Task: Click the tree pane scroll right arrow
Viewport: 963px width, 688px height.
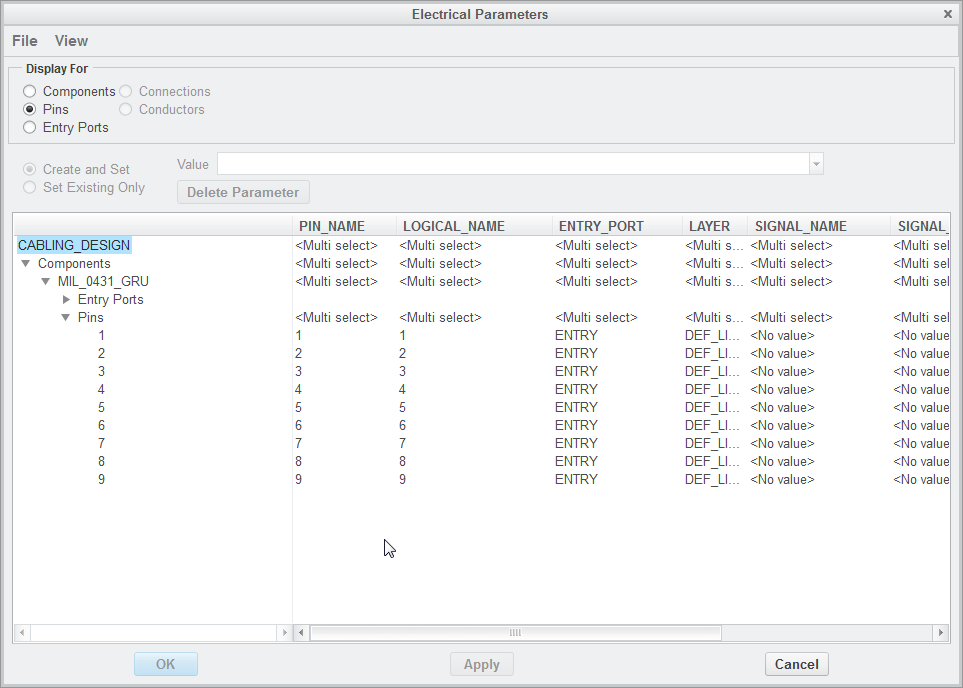Action: point(284,633)
